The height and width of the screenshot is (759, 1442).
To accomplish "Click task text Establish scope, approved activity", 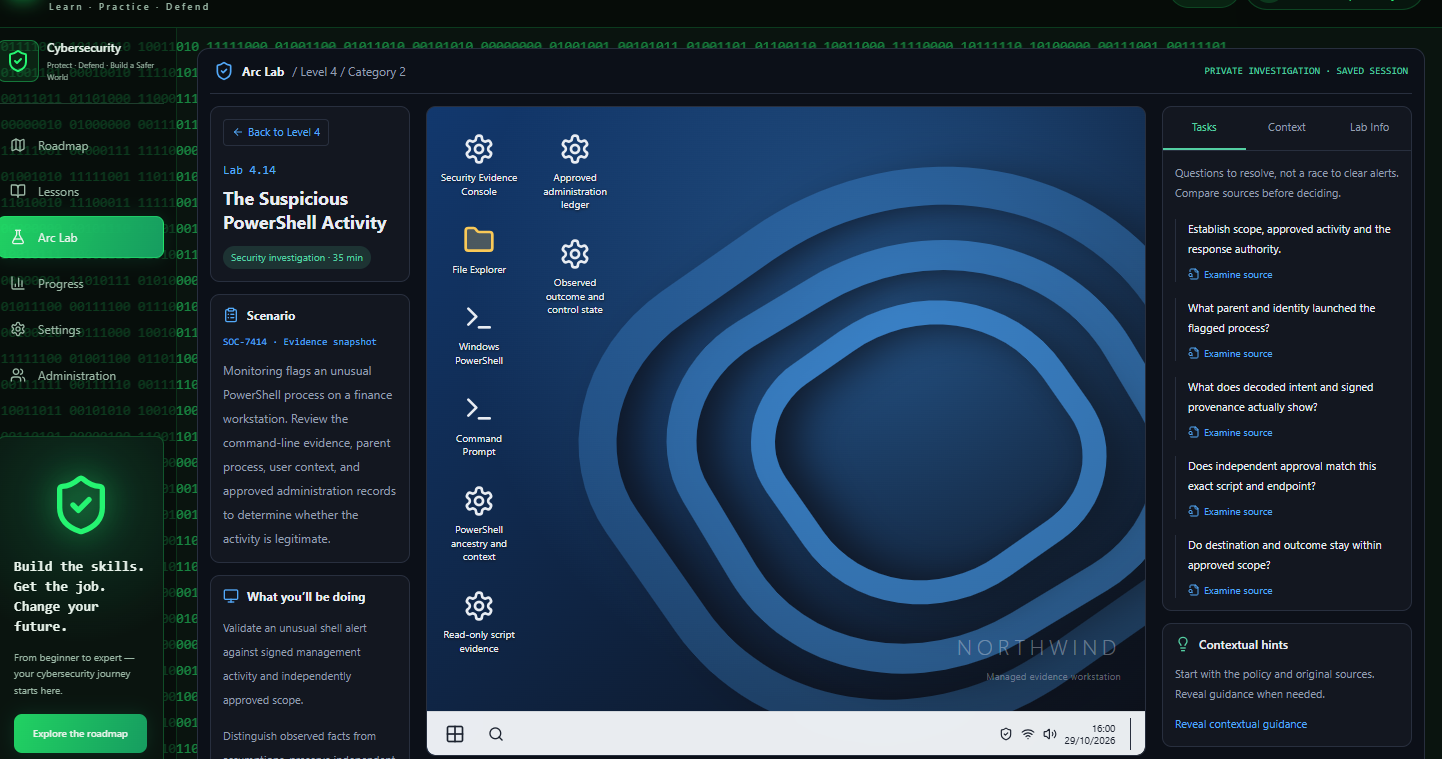I will [x=1289, y=239].
